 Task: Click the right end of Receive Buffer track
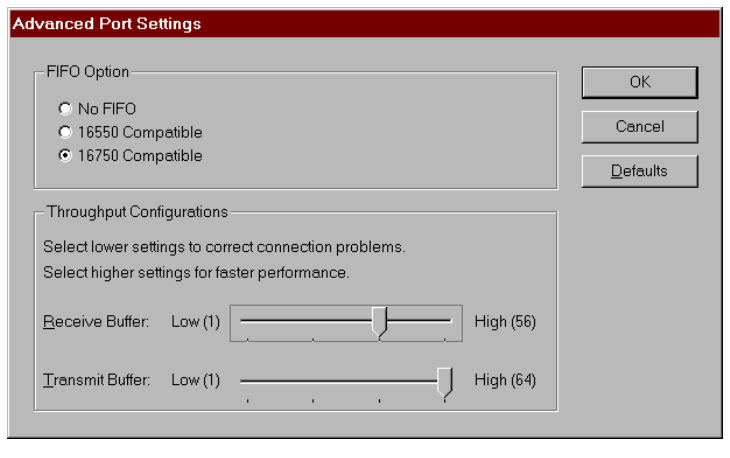pyautogui.click(x=449, y=321)
